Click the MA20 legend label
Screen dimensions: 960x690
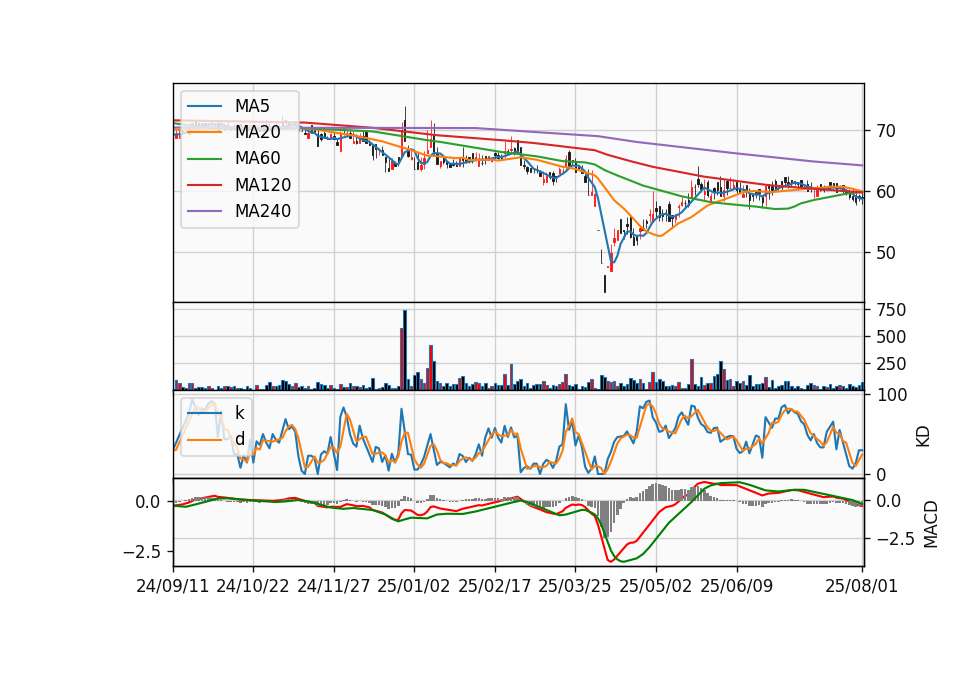[257, 132]
